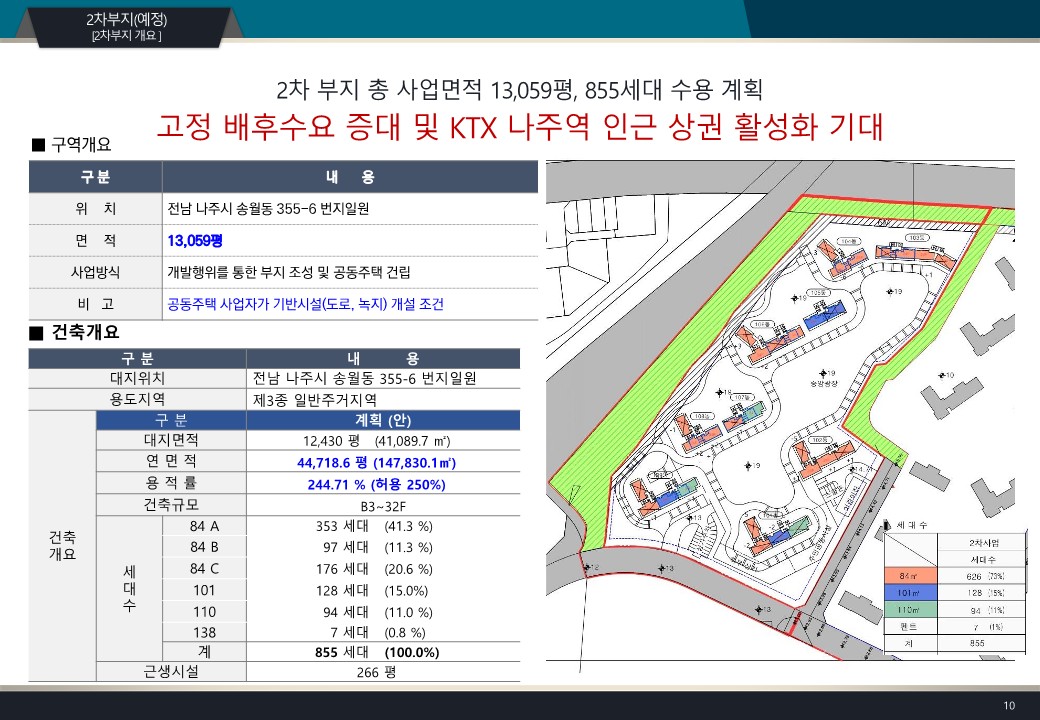Click the '84 A' unit type cell
The width and height of the screenshot is (1040, 720).
(204, 526)
